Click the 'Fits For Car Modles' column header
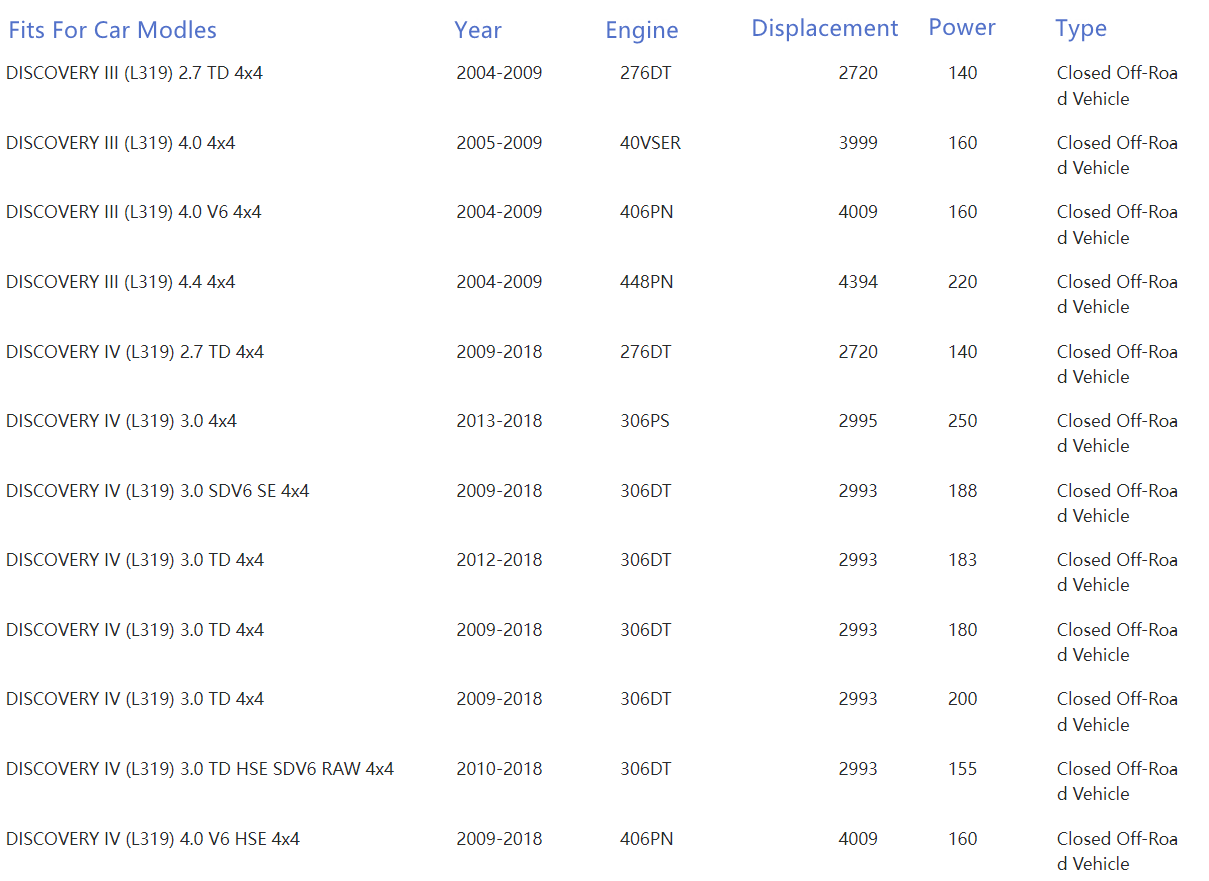The width and height of the screenshot is (1209, 881). [x=112, y=30]
